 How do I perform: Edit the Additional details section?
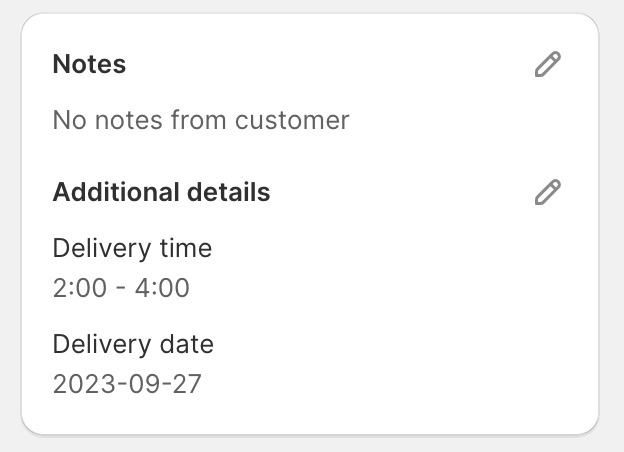[548, 192]
